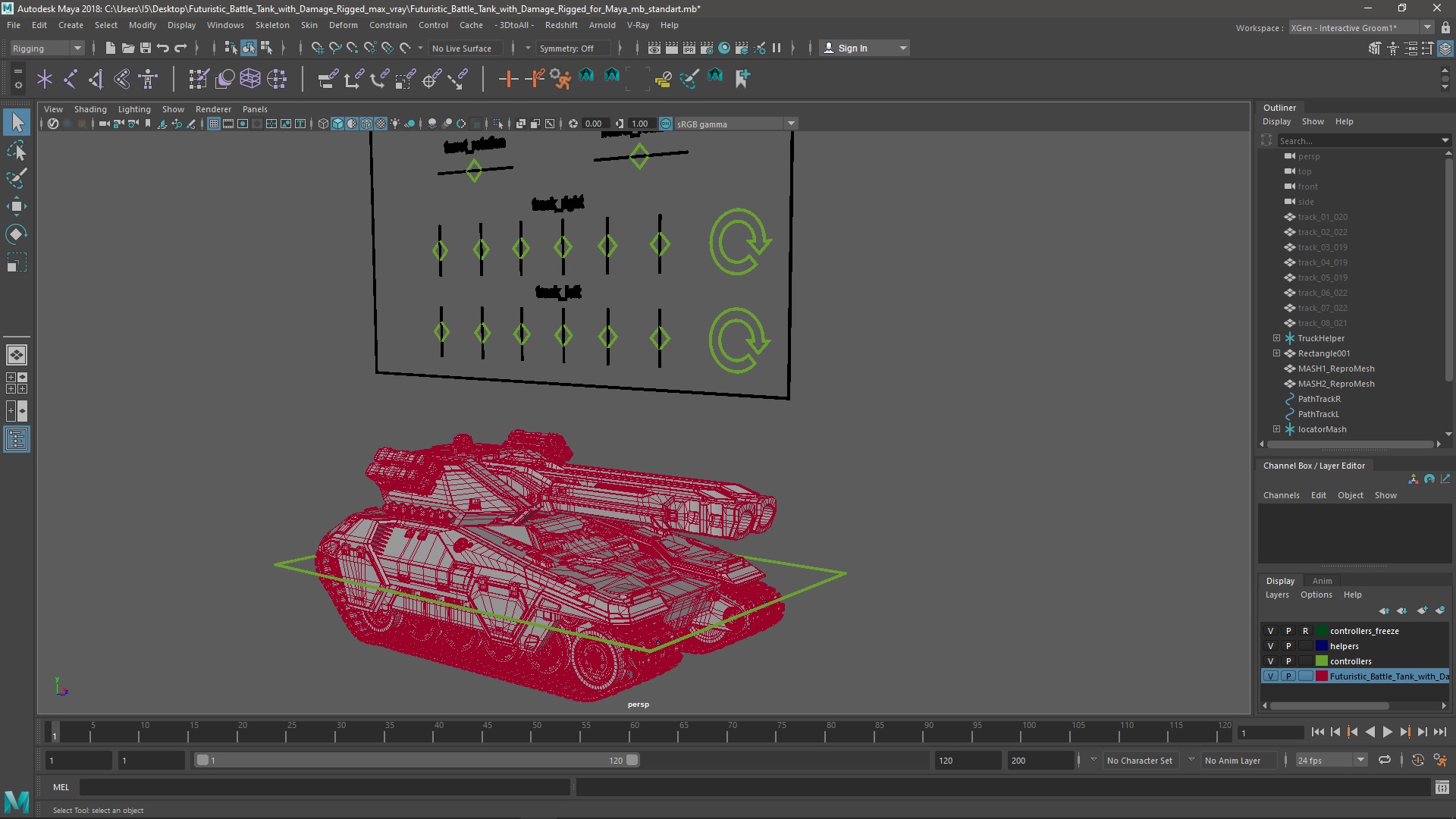Click the Save Scene icon
The image size is (1456, 819).
click(145, 48)
